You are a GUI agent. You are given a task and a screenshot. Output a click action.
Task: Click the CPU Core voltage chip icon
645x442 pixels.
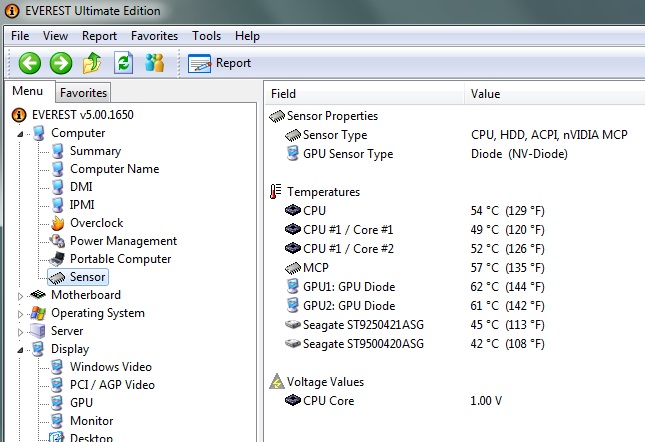tap(293, 400)
